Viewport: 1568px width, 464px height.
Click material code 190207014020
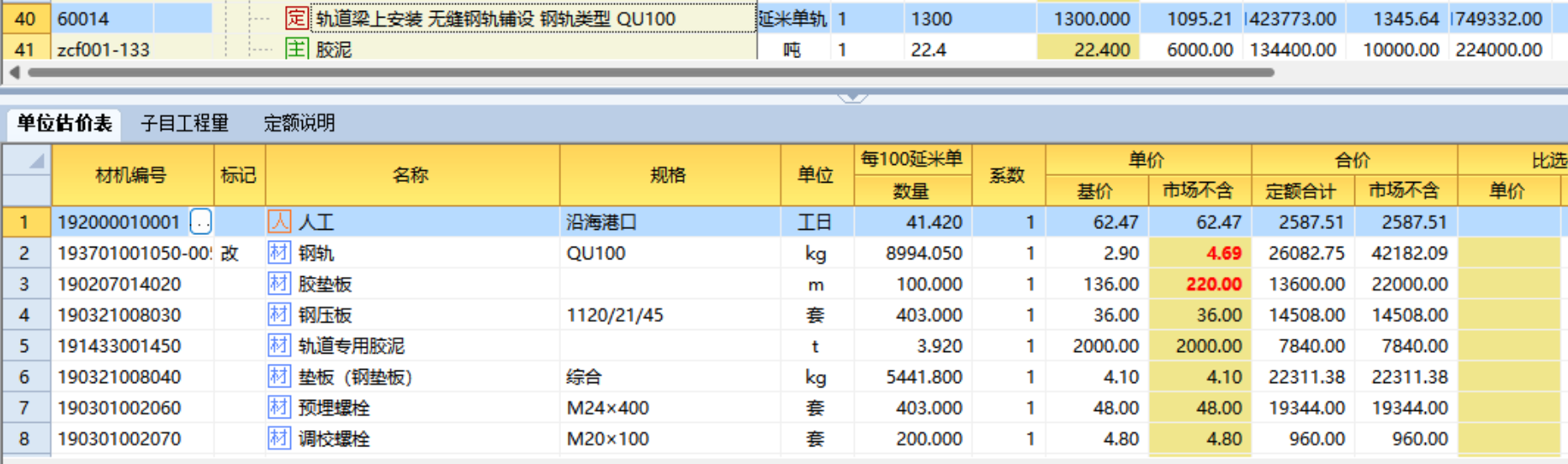pos(133,284)
